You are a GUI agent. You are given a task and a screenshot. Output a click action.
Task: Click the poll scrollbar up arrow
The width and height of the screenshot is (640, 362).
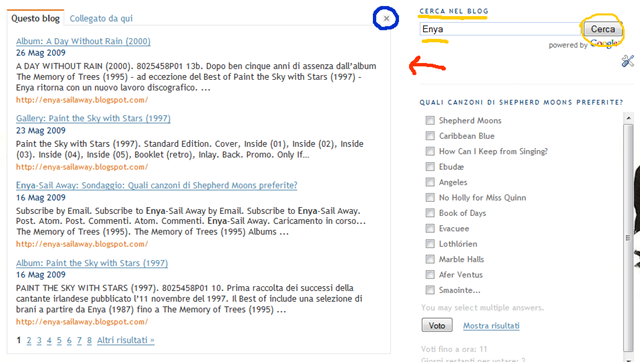(629, 118)
